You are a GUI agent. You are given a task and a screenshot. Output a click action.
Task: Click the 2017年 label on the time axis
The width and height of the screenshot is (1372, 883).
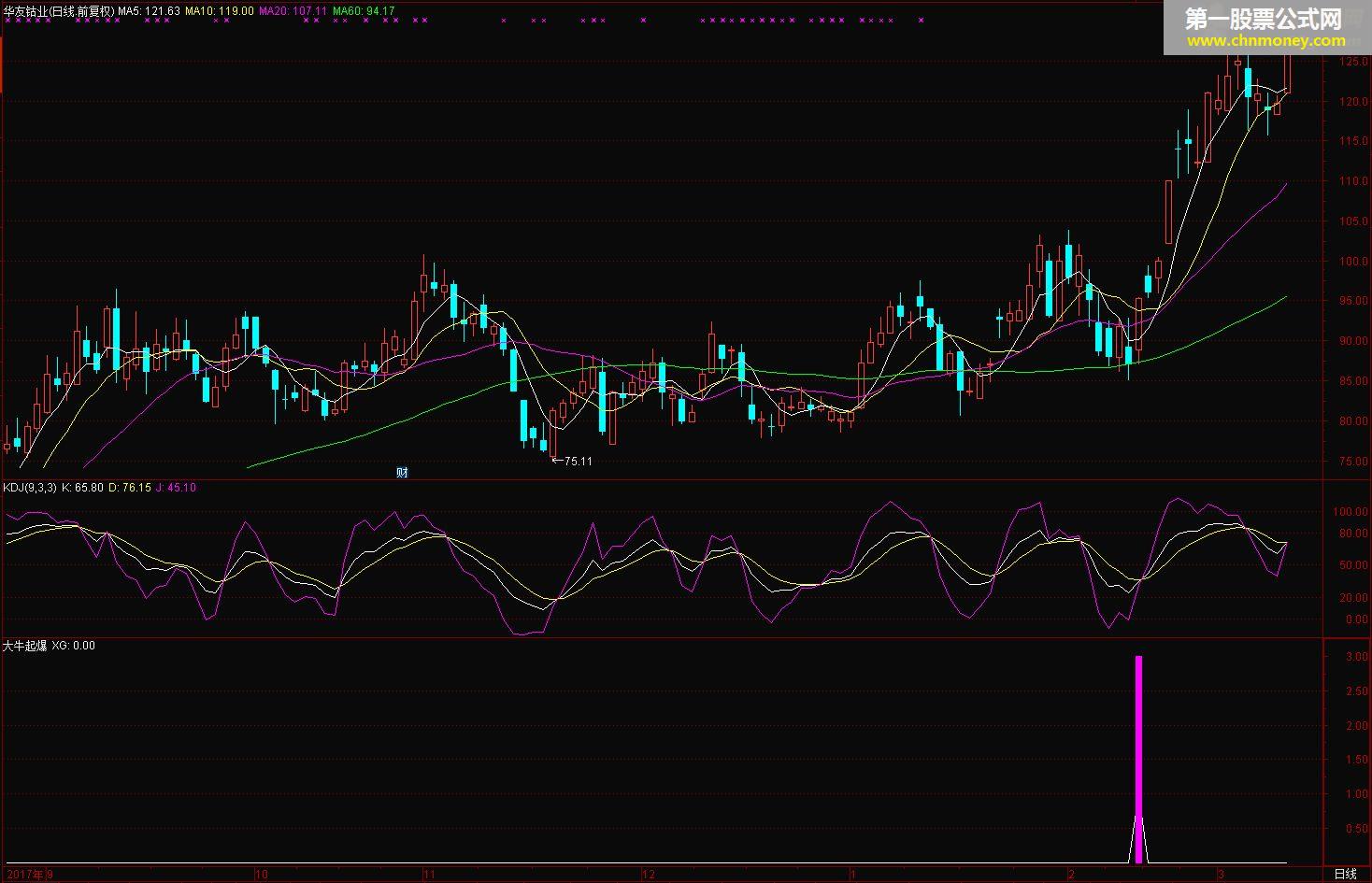[24, 875]
